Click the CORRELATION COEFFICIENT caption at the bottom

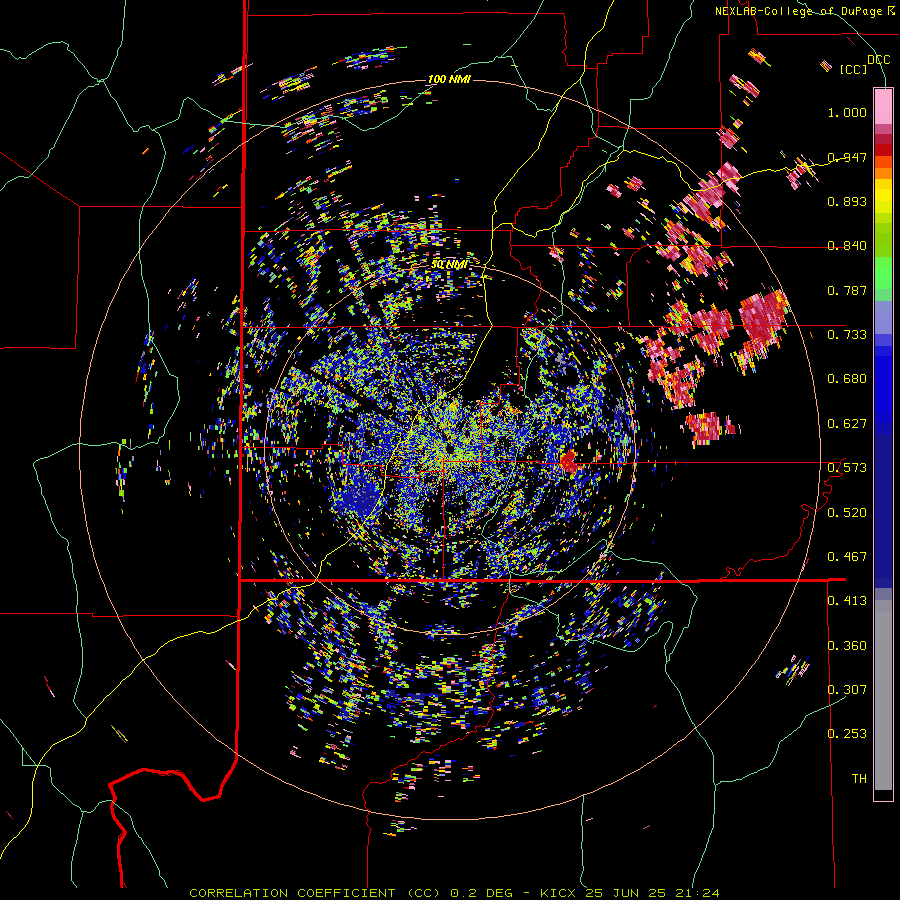(x=454, y=893)
